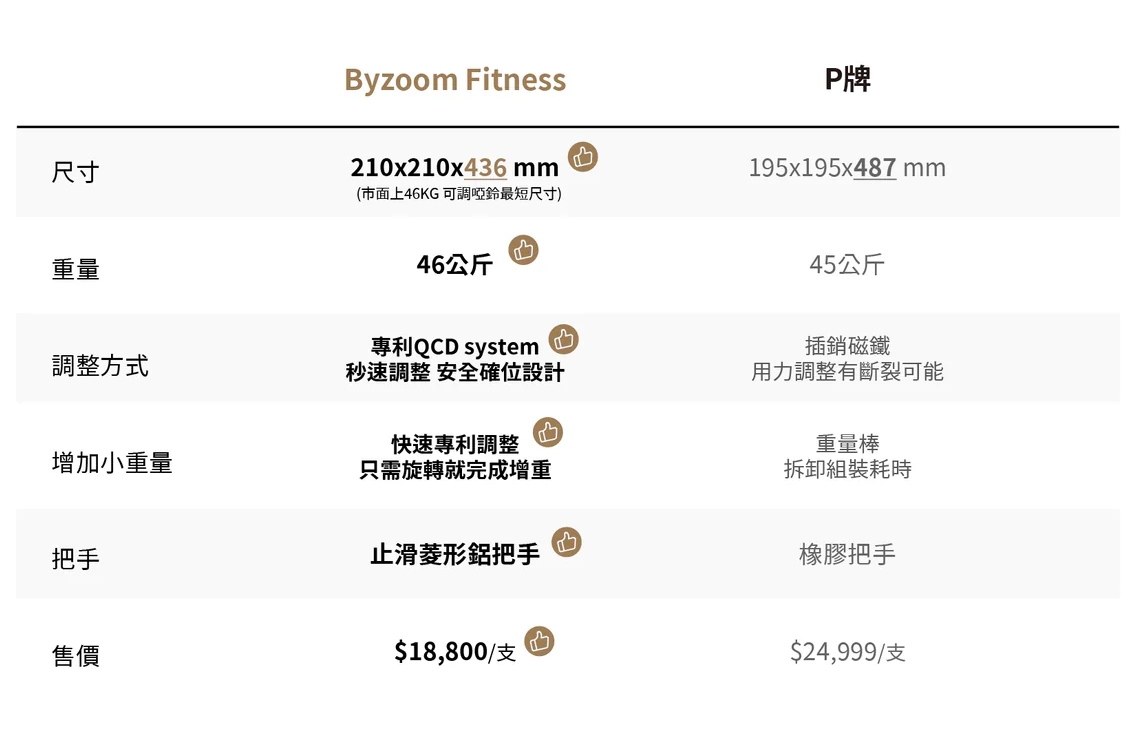
Task: Click the 重量 row label
Action: (x=76, y=269)
